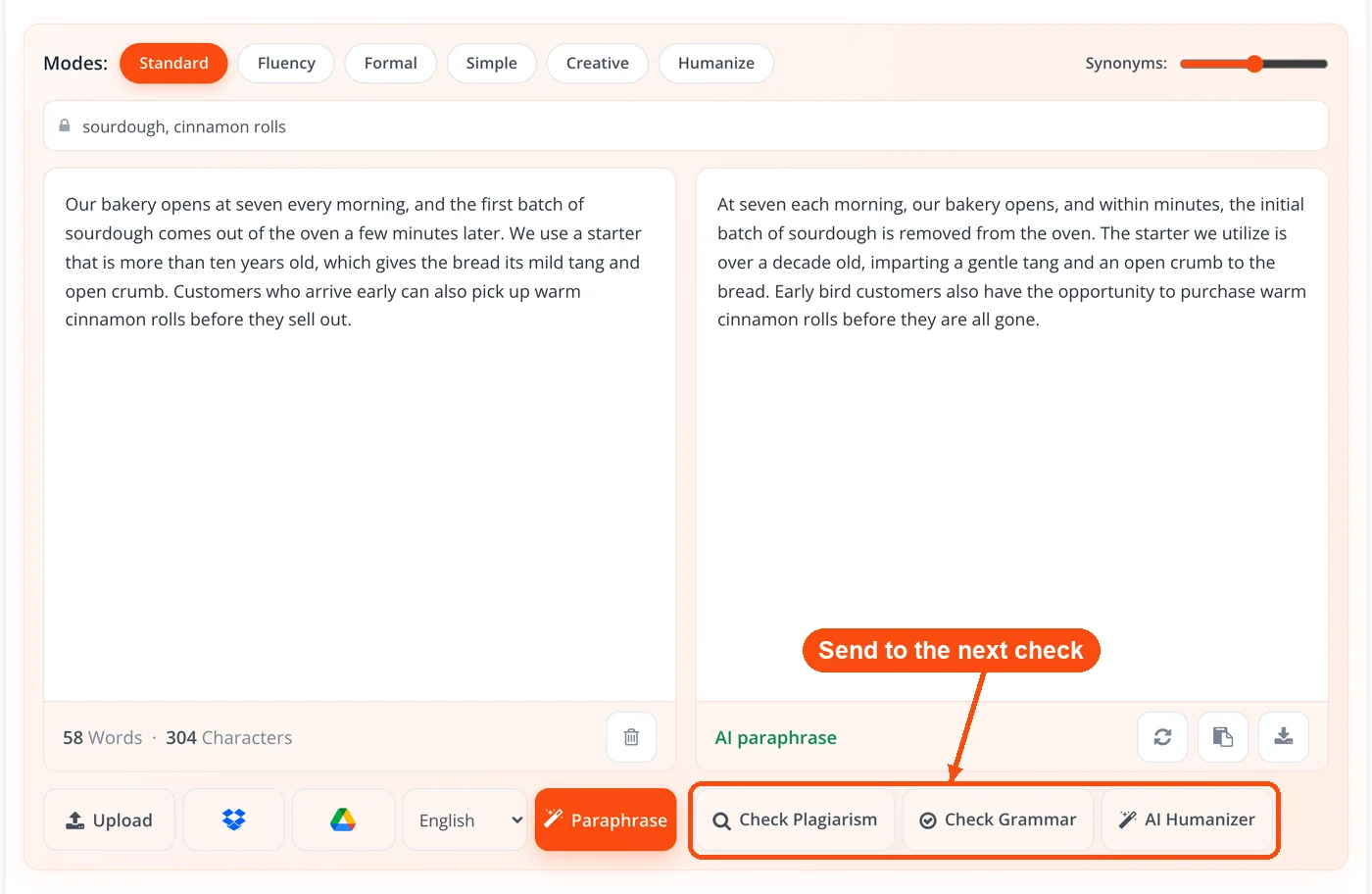1372x894 pixels.
Task: Click the lock icon in frozen words field
Action: (x=65, y=125)
